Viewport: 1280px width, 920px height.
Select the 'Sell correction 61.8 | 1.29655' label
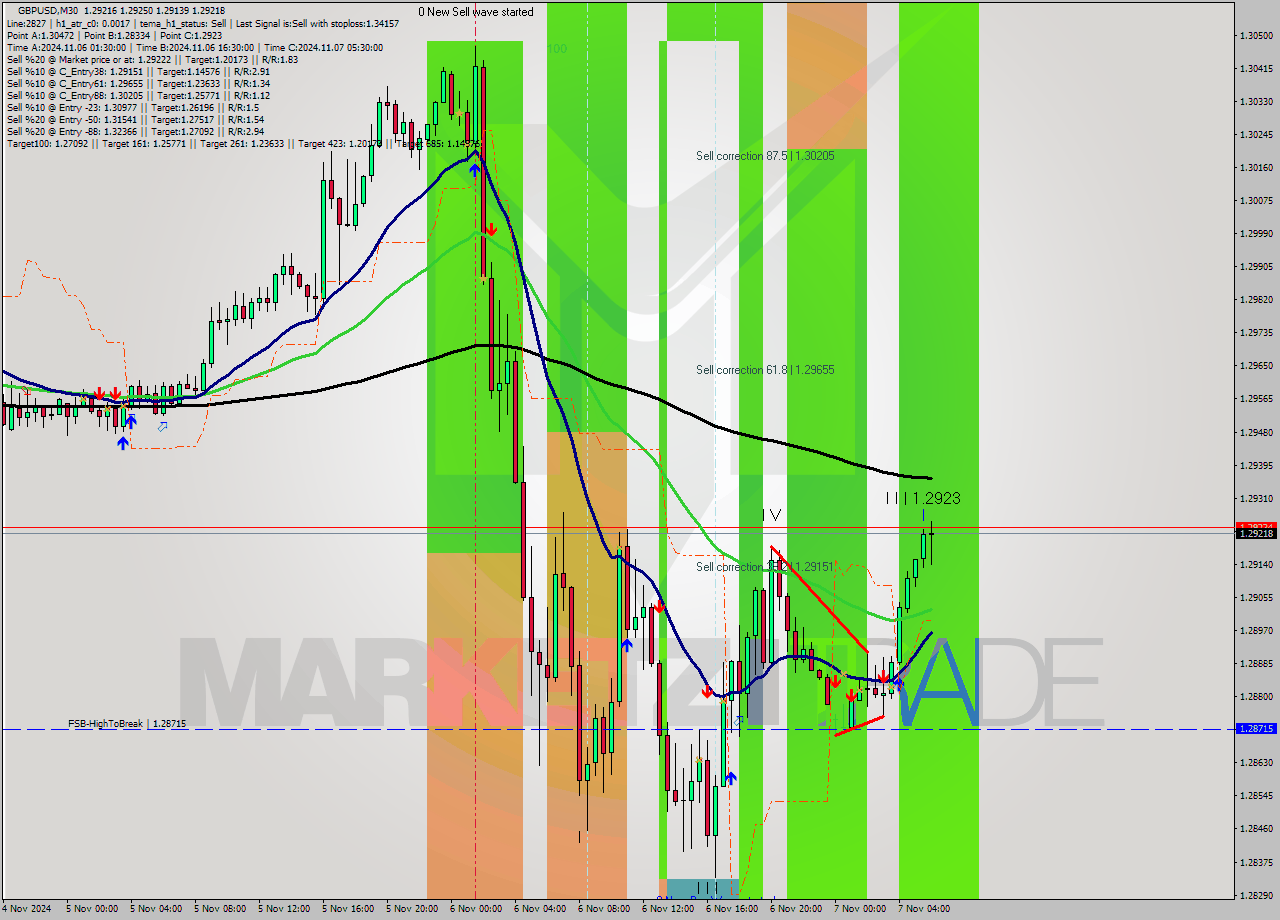coord(765,370)
